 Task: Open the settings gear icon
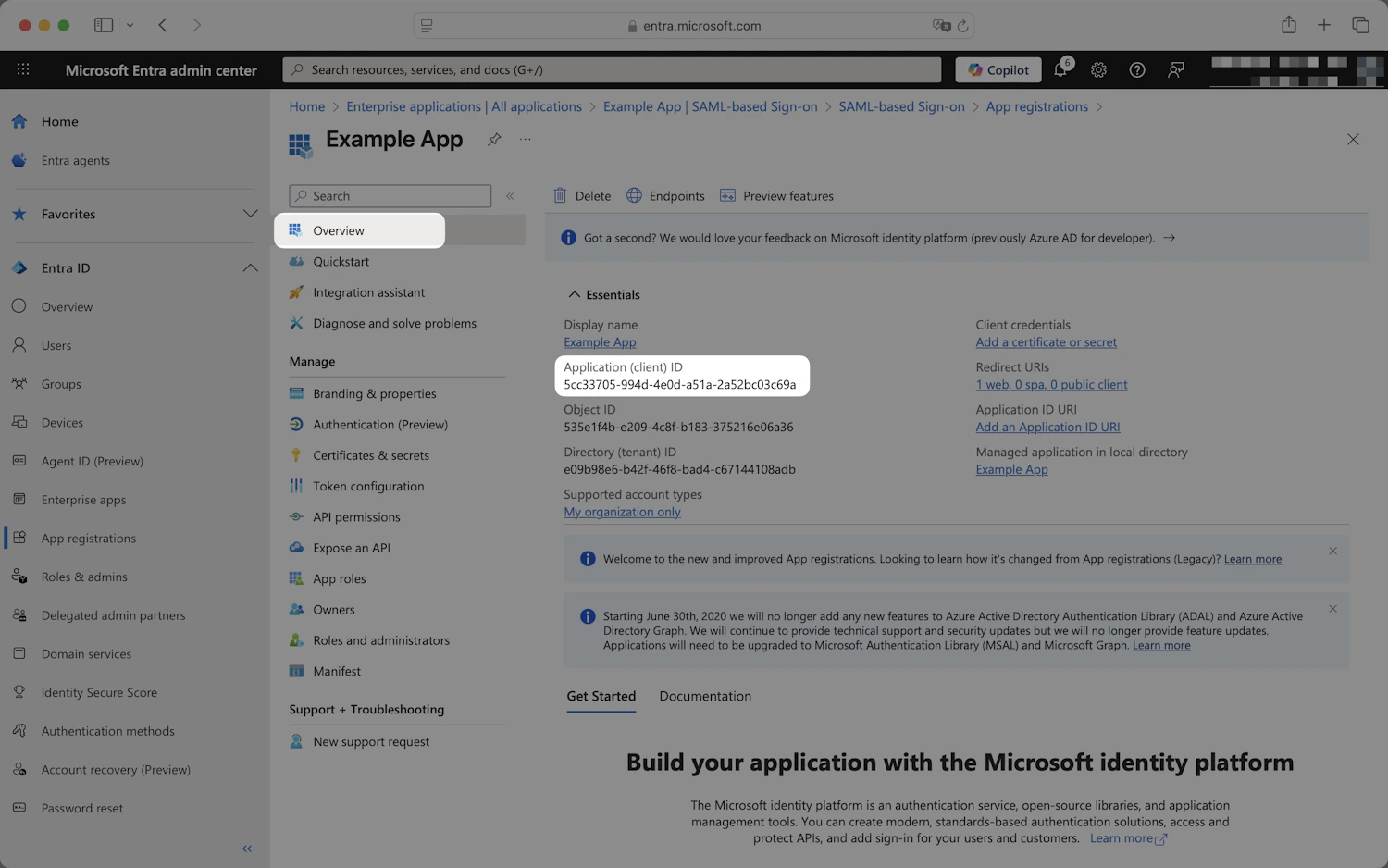1098,69
